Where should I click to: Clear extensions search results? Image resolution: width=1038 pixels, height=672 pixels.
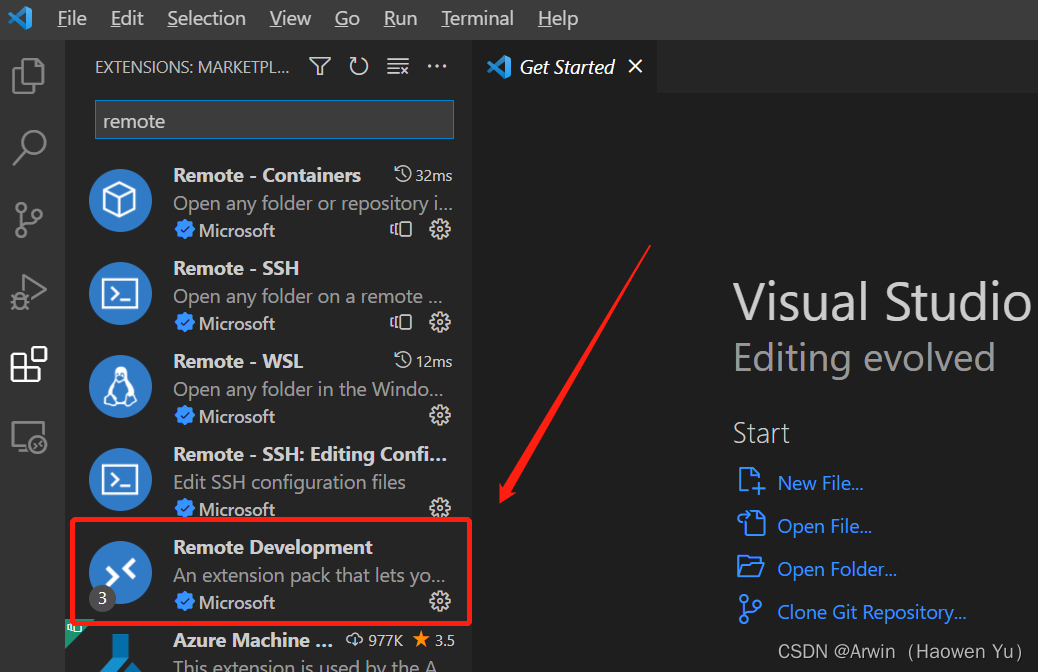click(398, 66)
